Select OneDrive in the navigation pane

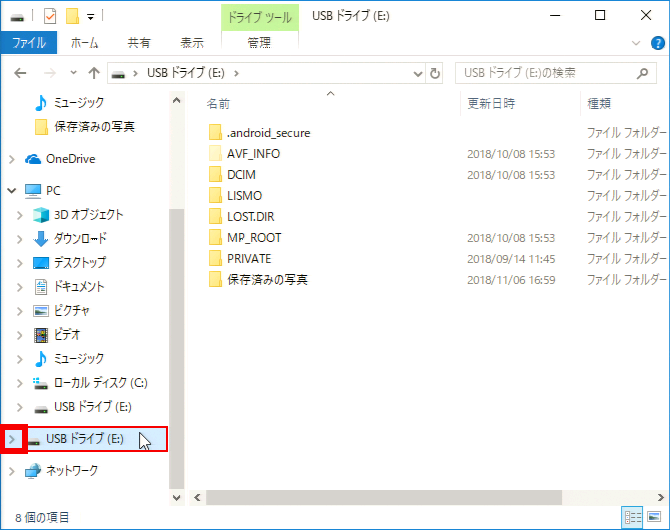tap(61, 159)
